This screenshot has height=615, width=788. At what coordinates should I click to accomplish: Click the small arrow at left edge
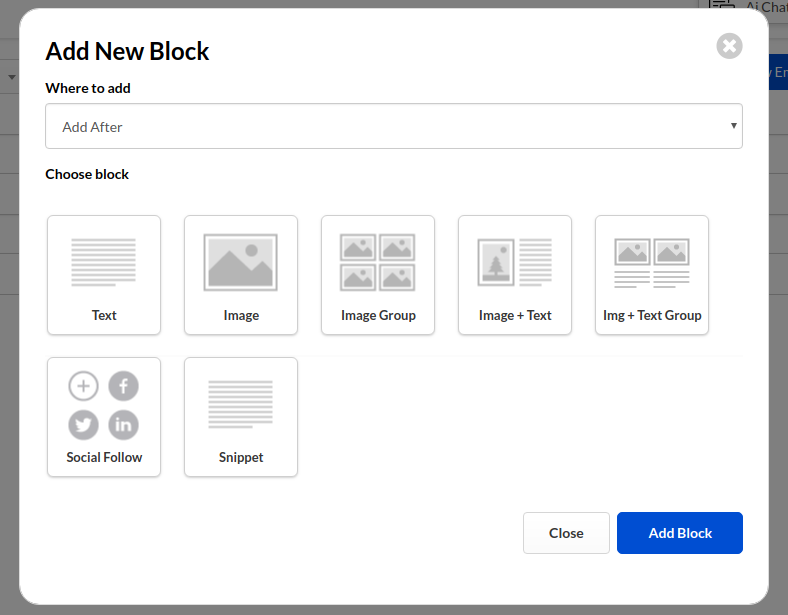(x=12, y=77)
